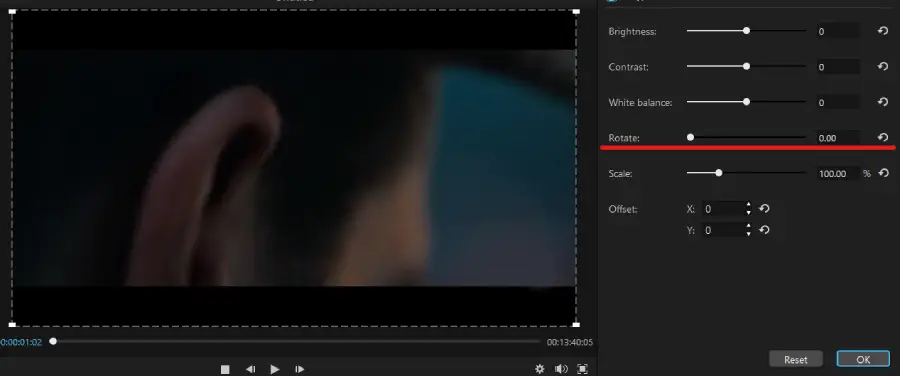Step back one frame

pos(250,369)
